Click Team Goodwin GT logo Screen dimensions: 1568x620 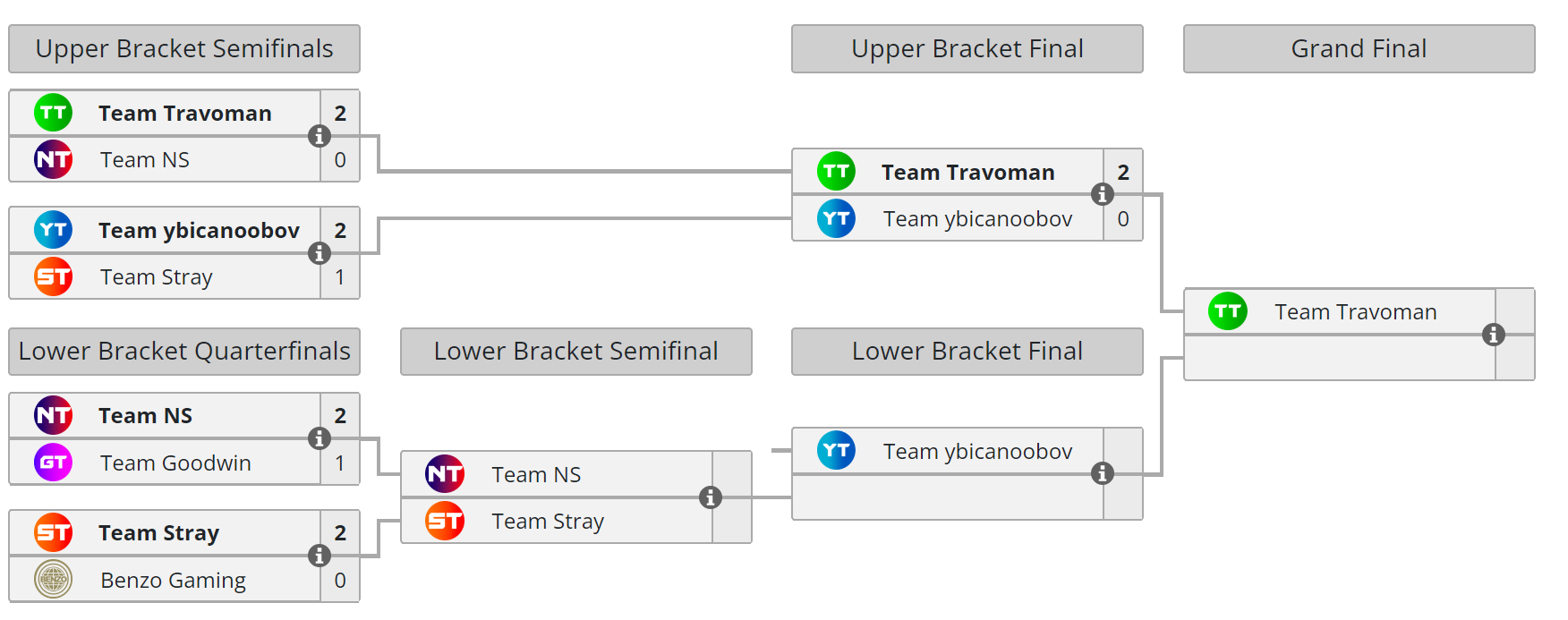[x=54, y=463]
